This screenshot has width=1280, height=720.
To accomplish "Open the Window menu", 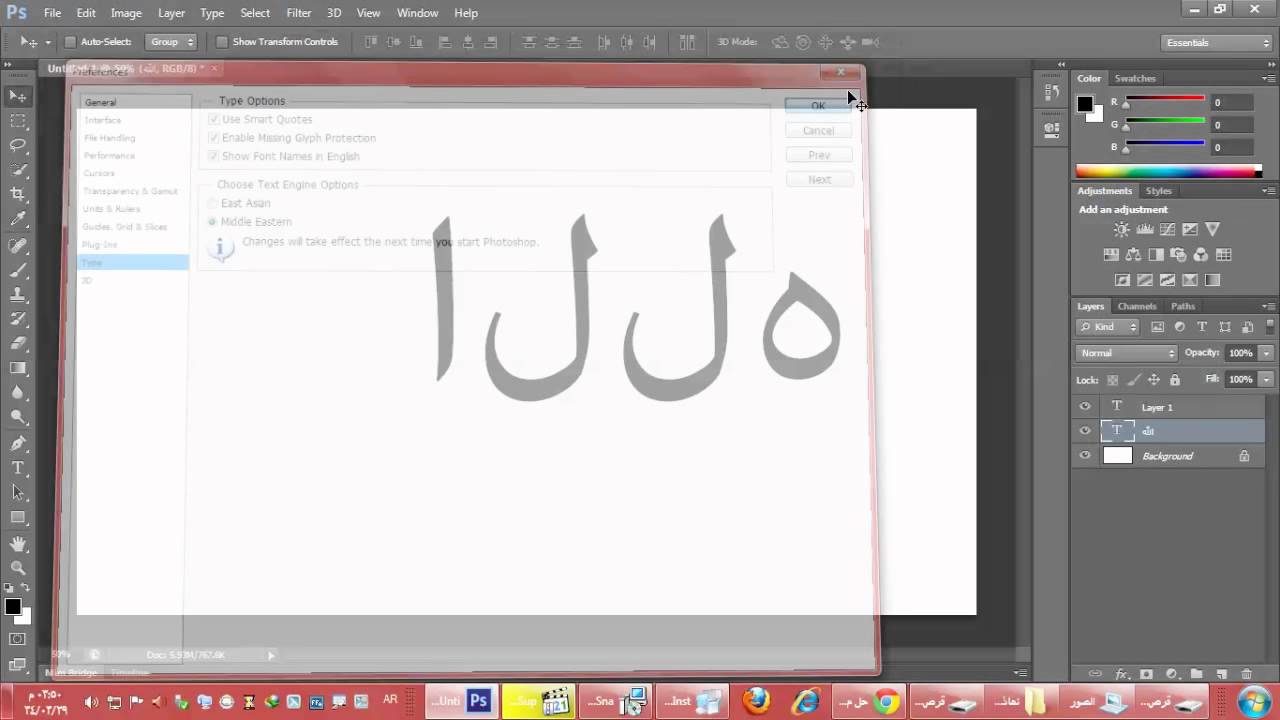I will pos(417,13).
